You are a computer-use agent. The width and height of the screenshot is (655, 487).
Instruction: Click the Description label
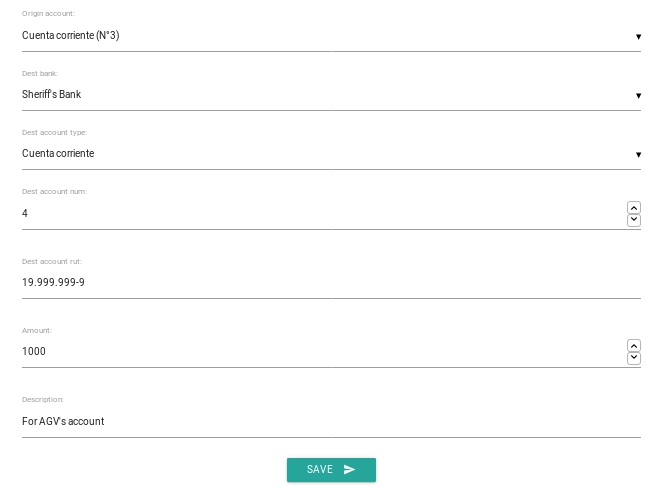pyautogui.click(x=43, y=400)
